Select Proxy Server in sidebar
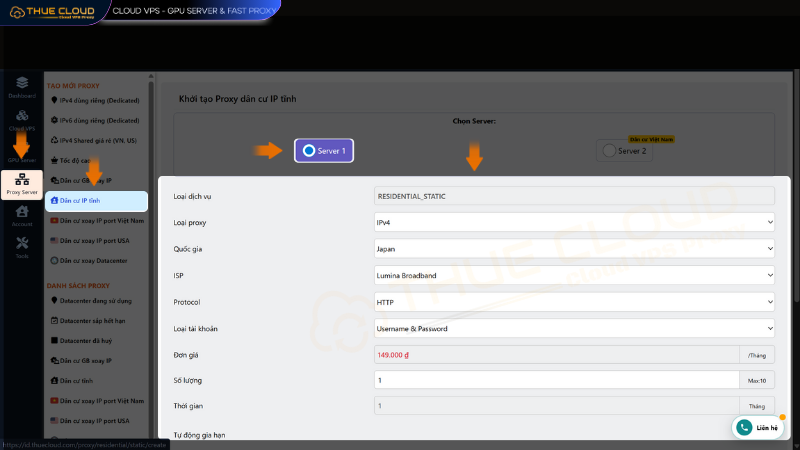800x450 pixels. point(22,184)
